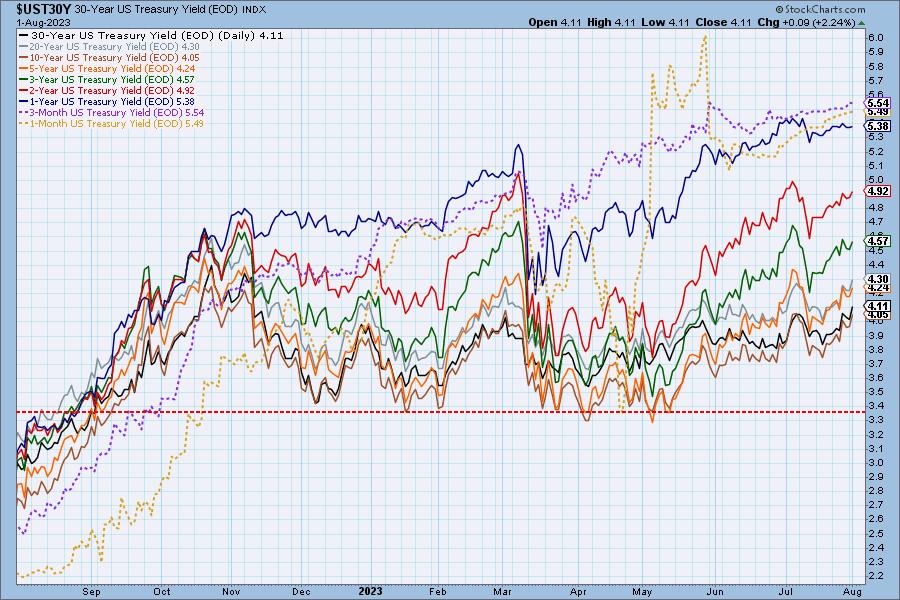Click the bold 2023 year label on the time axis
The width and height of the screenshot is (900, 600).
click(x=370, y=591)
